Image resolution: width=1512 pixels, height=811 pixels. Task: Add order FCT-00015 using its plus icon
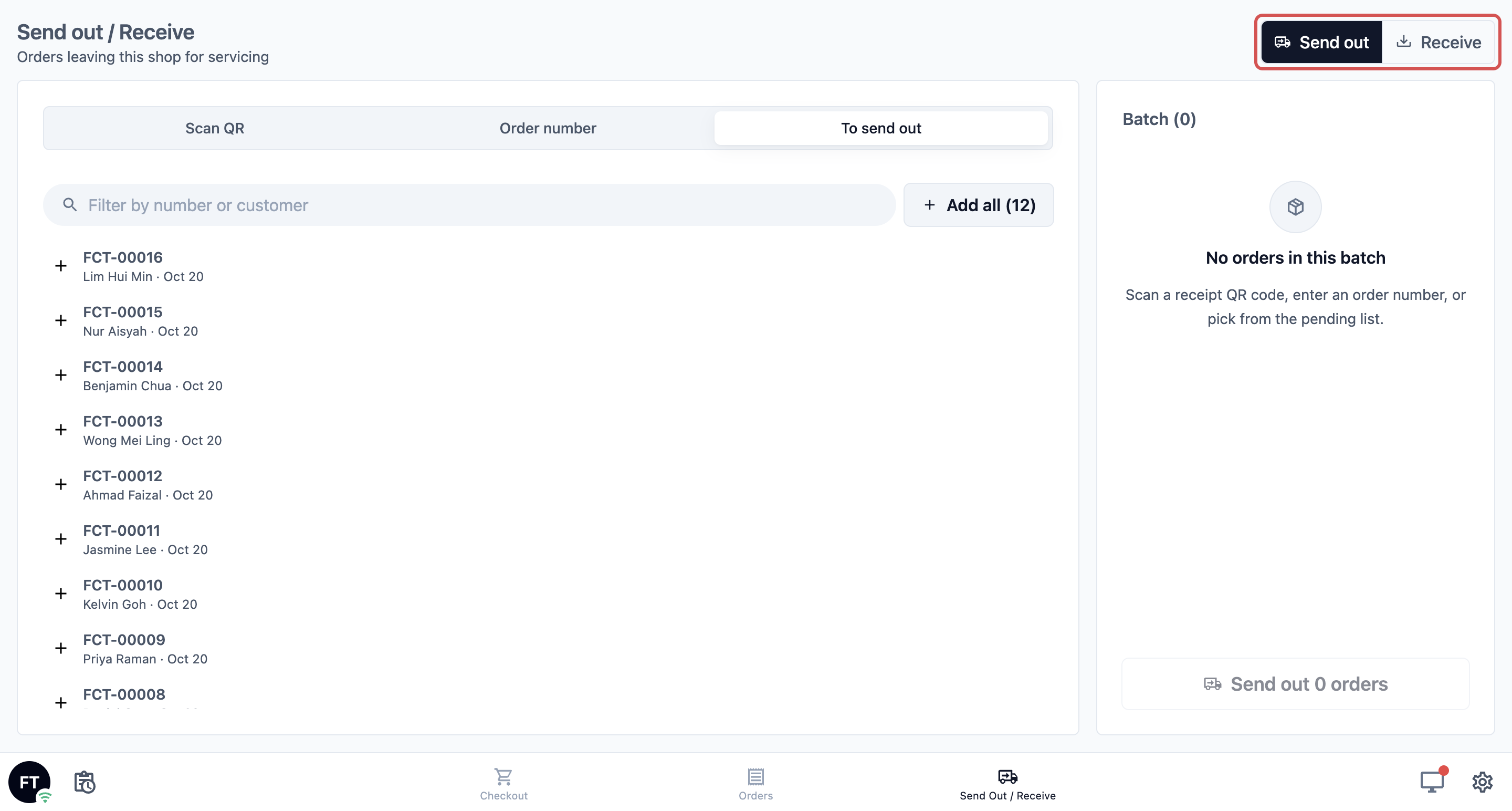click(x=60, y=320)
